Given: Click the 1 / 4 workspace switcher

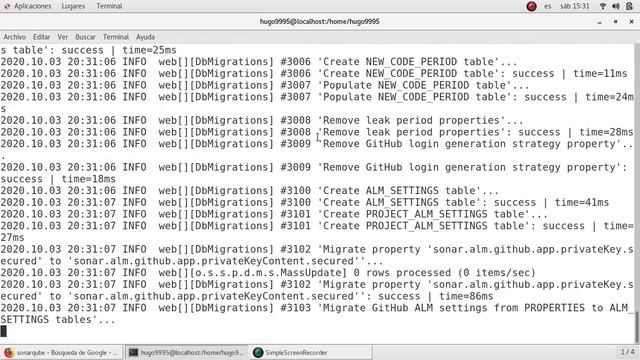Looking at the screenshot, I should click(x=627, y=352).
